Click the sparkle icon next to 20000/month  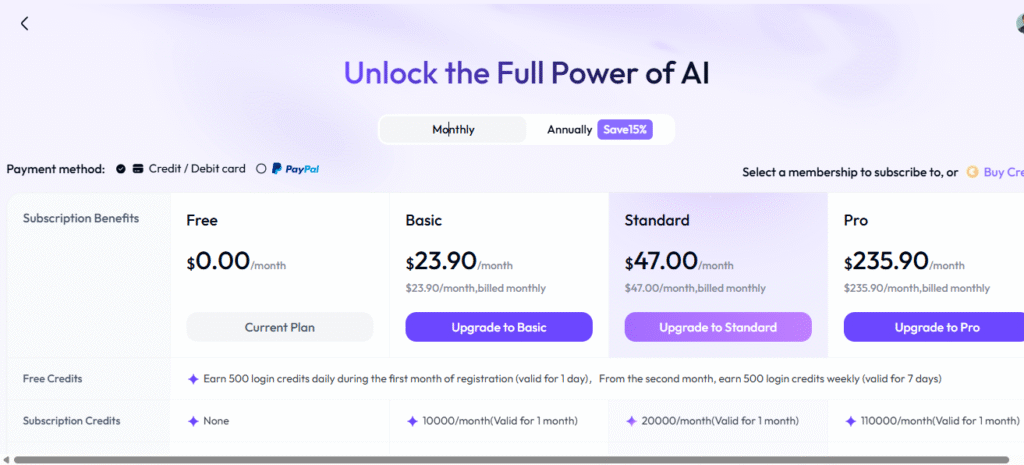[x=631, y=421]
